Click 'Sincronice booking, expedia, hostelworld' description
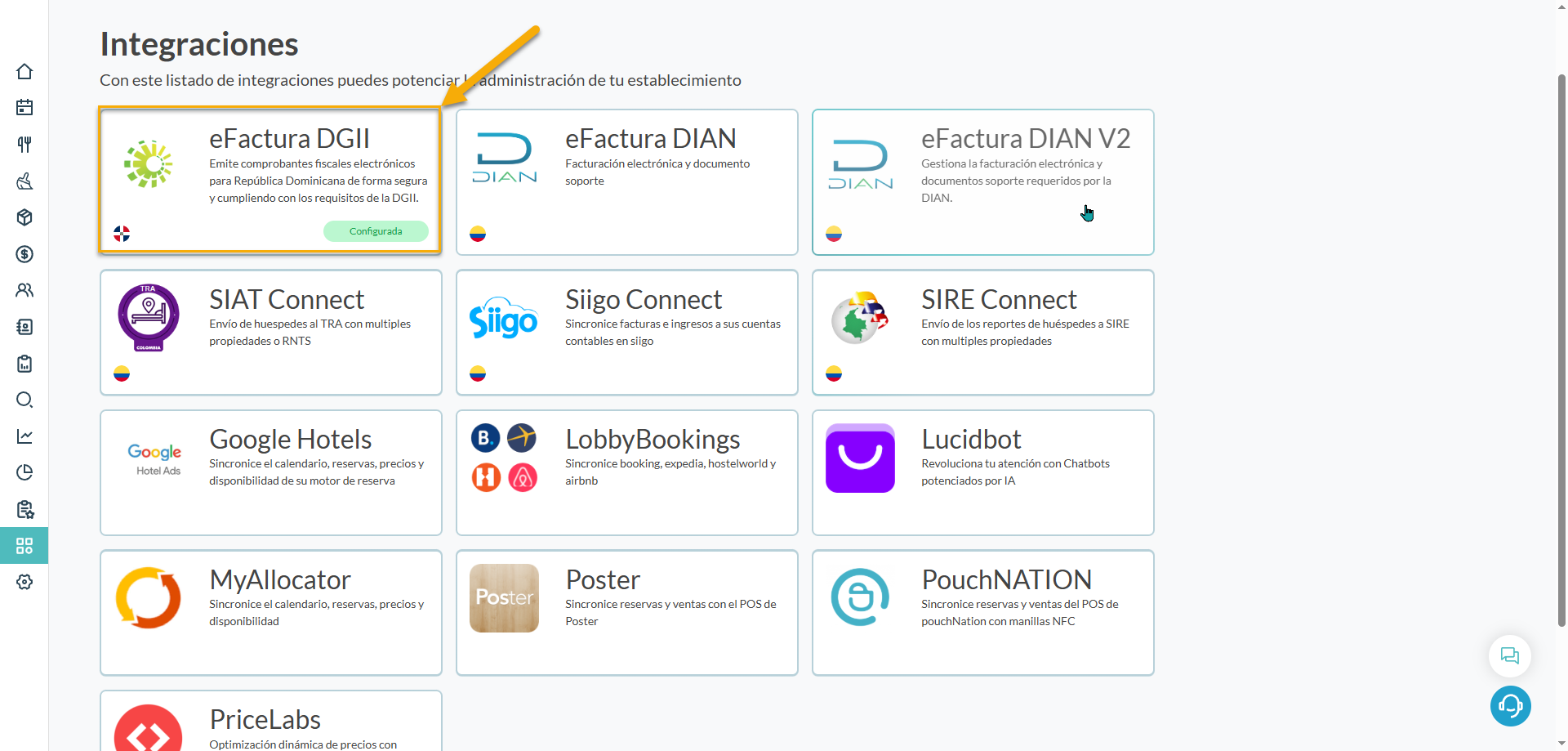 [670, 472]
